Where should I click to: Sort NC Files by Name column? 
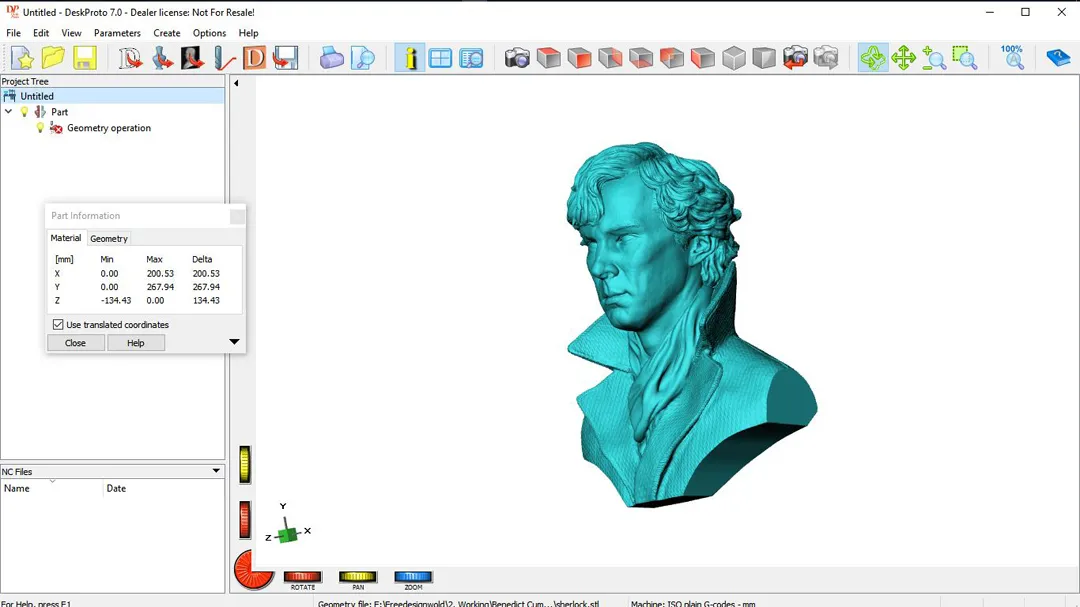coord(52,488)
